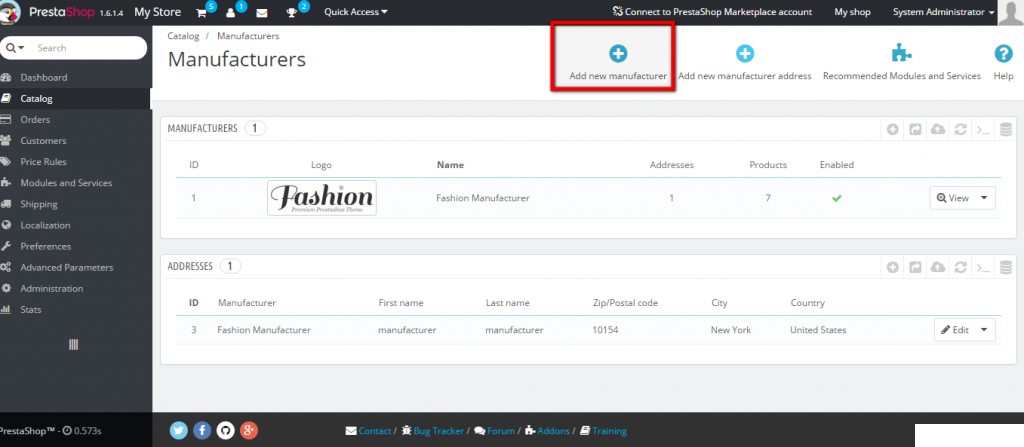The width and height of the screenshot is (1024, 447).
Task: Expand dropdown arrow beside Edit button
Action: pyautogui.click(x=984, y=330)
